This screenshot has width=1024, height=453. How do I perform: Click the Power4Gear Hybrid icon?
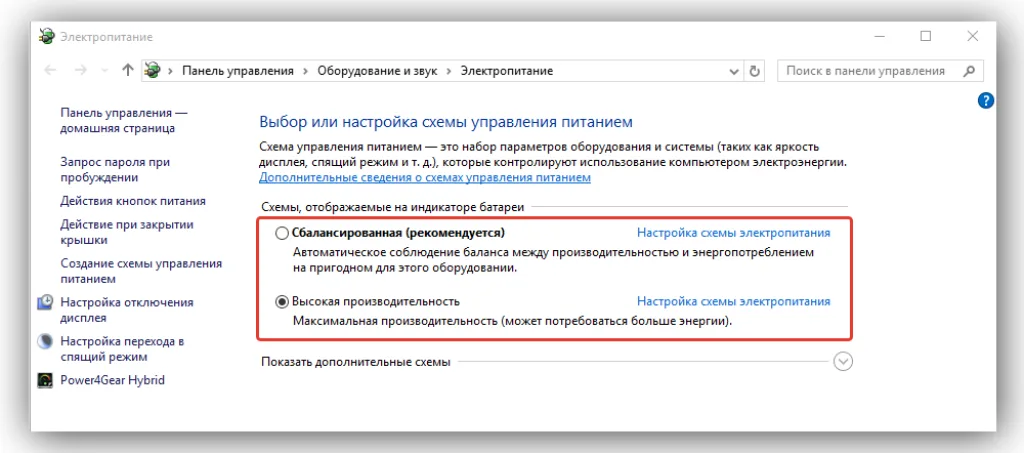coord(46,380)
